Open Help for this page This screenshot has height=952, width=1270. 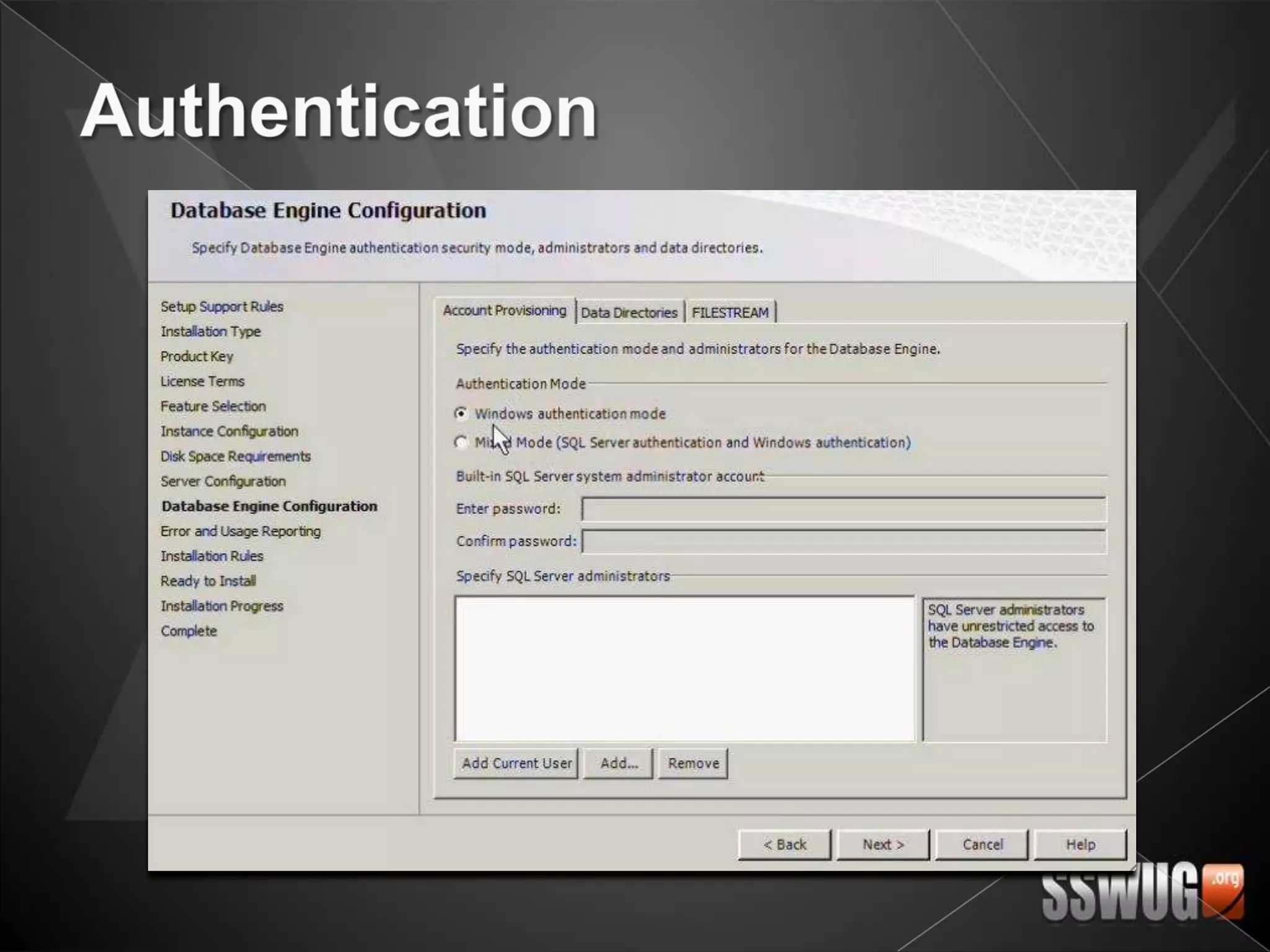(x=1080, y=845)
